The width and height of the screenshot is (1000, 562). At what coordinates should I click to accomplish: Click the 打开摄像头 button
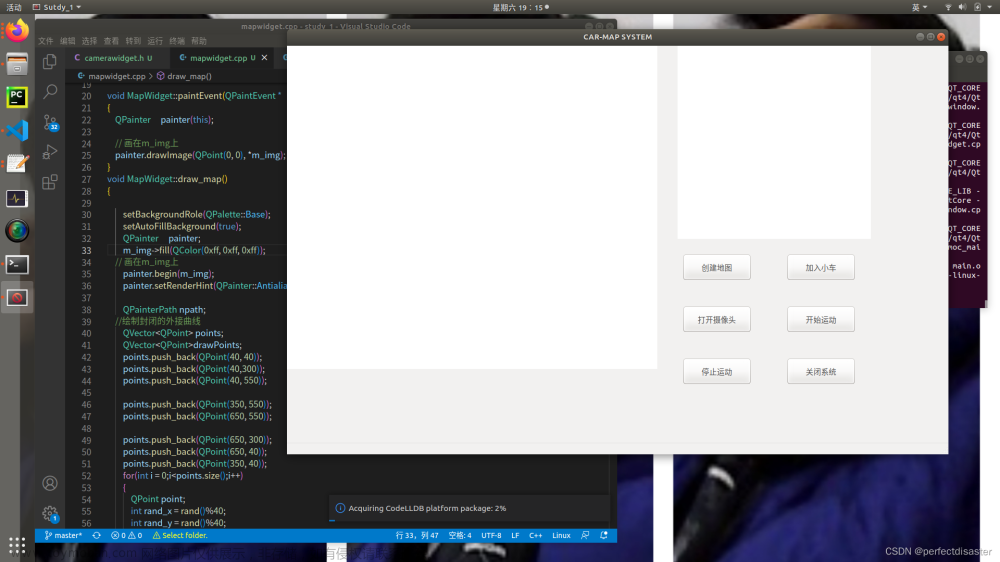click(717, 320)
